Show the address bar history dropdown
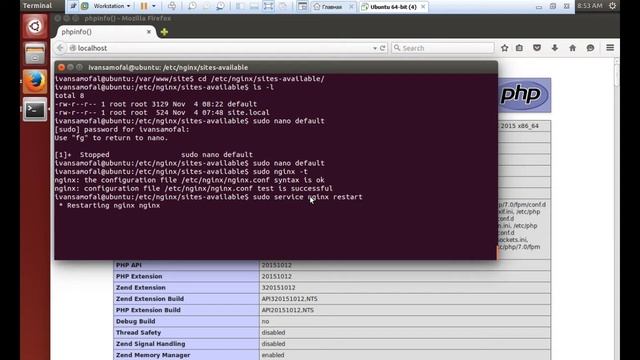 375,48
